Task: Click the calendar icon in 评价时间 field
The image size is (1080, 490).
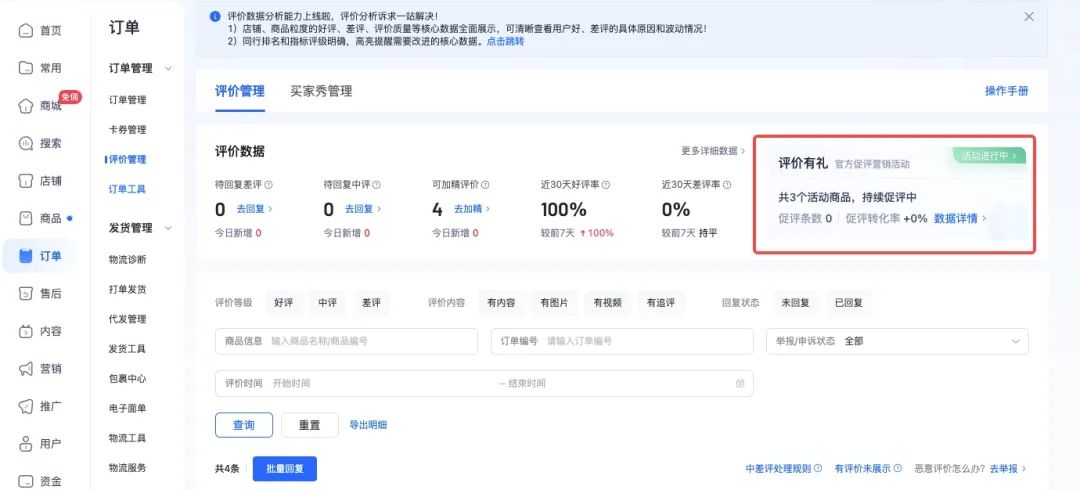Action: (x=740, y=384)
